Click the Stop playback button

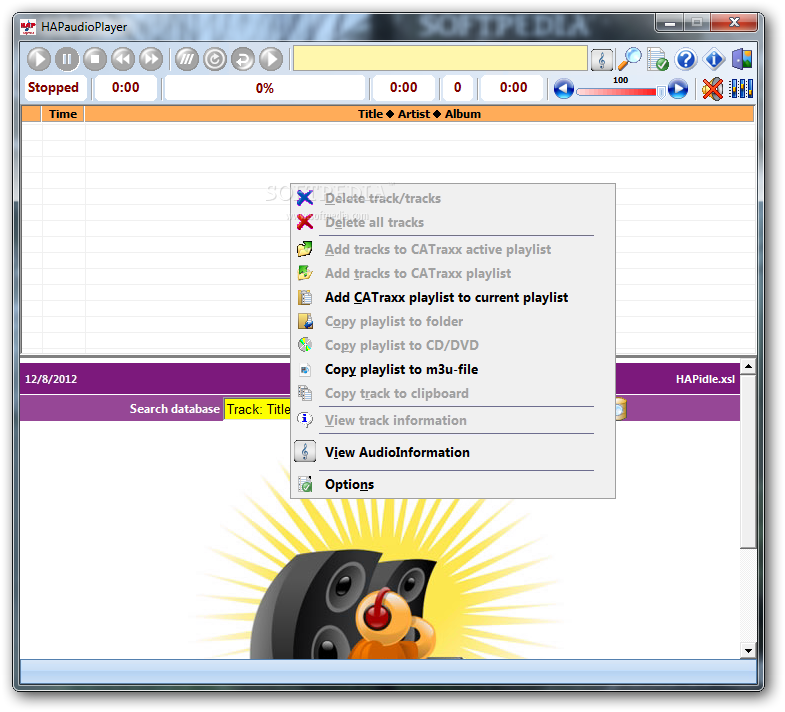point(95,60)
